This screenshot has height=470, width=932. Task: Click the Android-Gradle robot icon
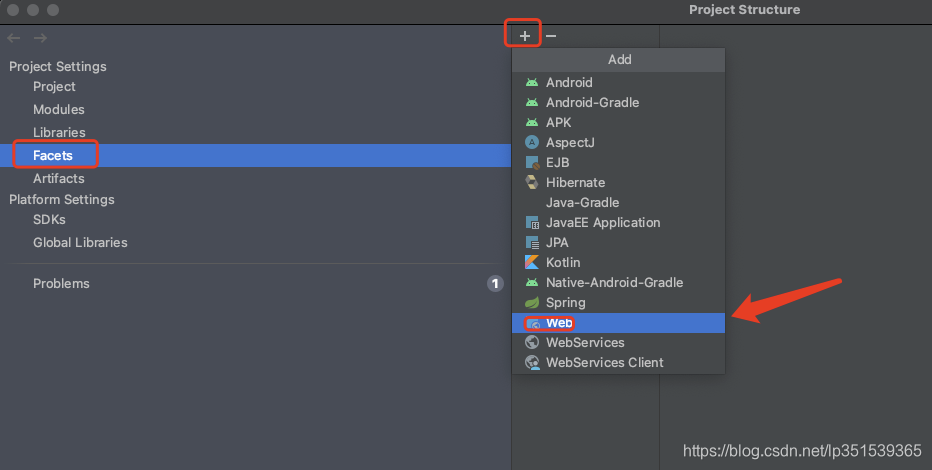[x=532, y=103]
